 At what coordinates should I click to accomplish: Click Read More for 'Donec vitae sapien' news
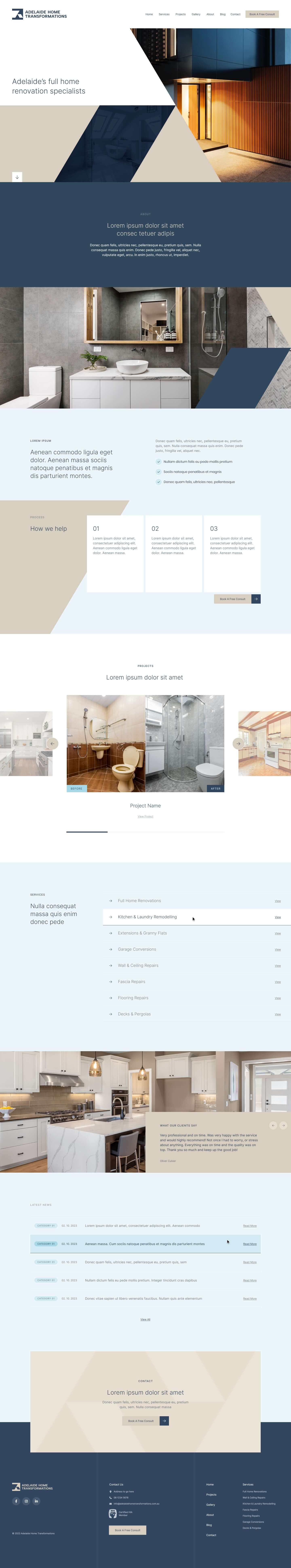point(250,1299)
